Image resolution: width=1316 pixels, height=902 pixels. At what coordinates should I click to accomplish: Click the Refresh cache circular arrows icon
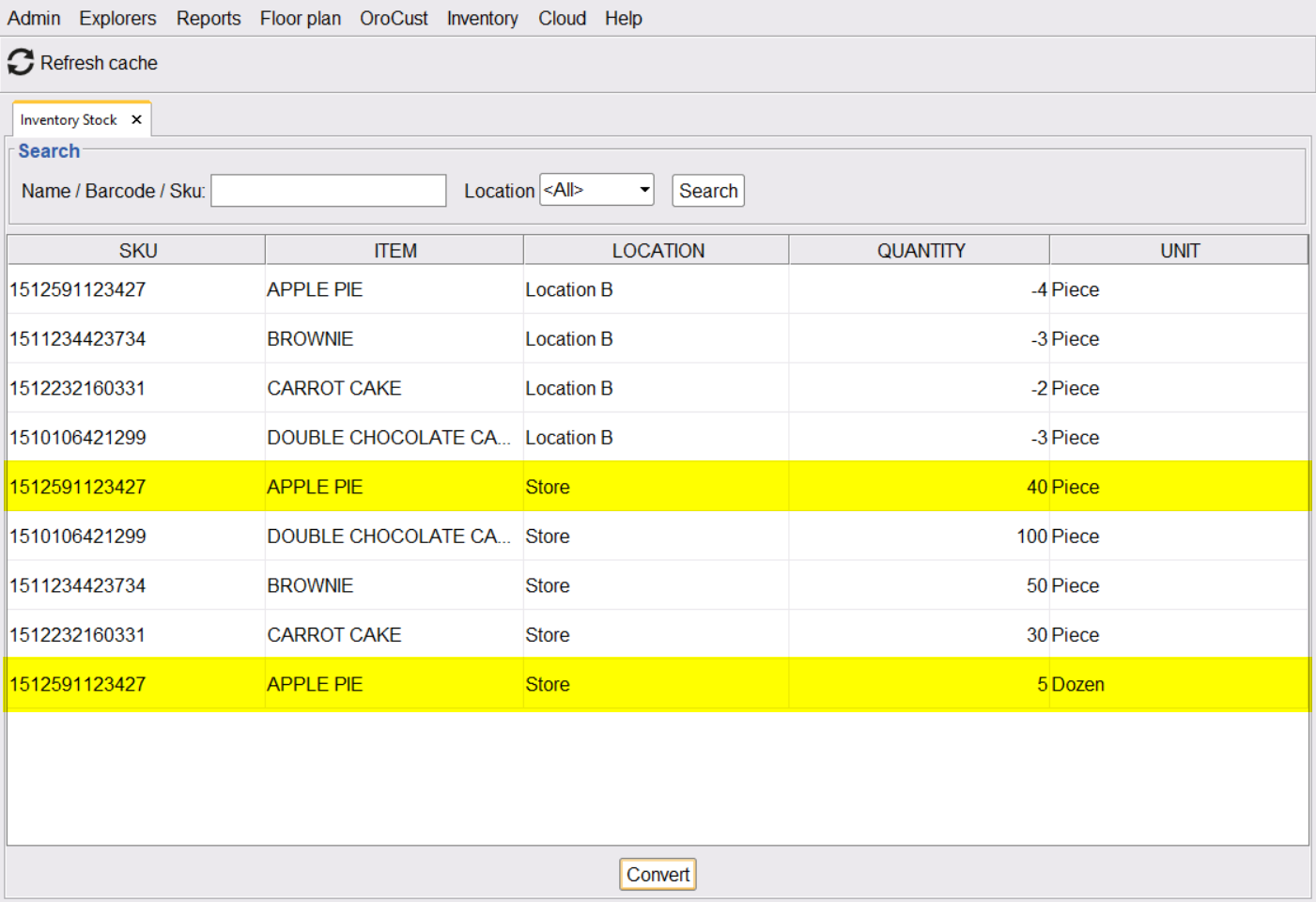pos(21,63)
